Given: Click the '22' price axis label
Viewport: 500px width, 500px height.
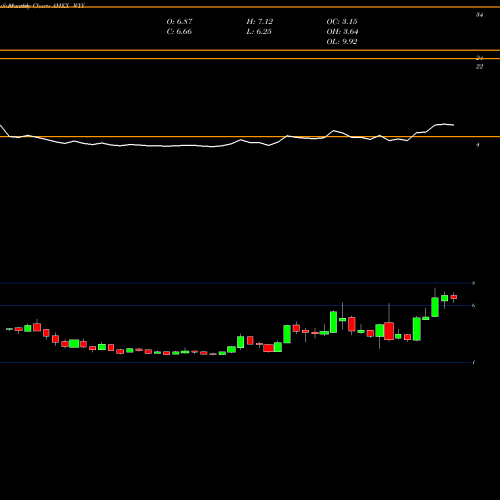Looking at the screenshot, I should point(479,67).
